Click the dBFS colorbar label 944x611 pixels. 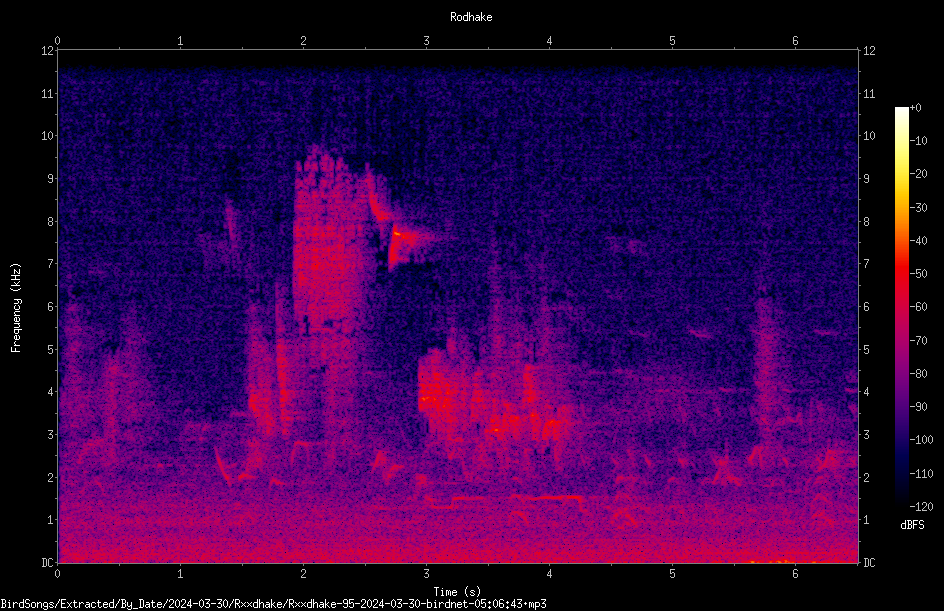click(x=912, y=525)
